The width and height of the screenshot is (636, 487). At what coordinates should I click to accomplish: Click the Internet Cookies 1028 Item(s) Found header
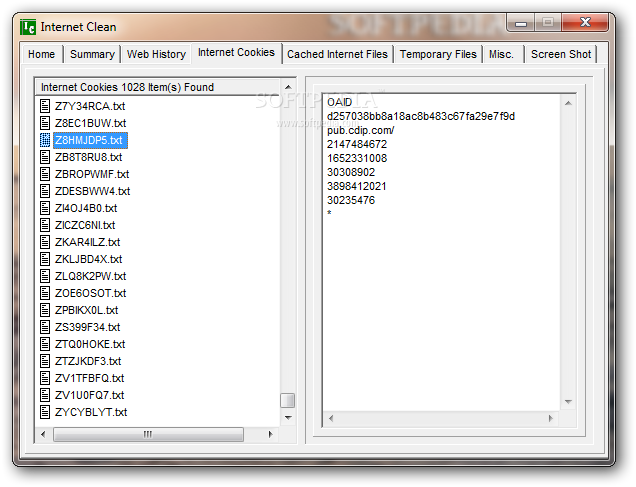[x=158, y=87]
